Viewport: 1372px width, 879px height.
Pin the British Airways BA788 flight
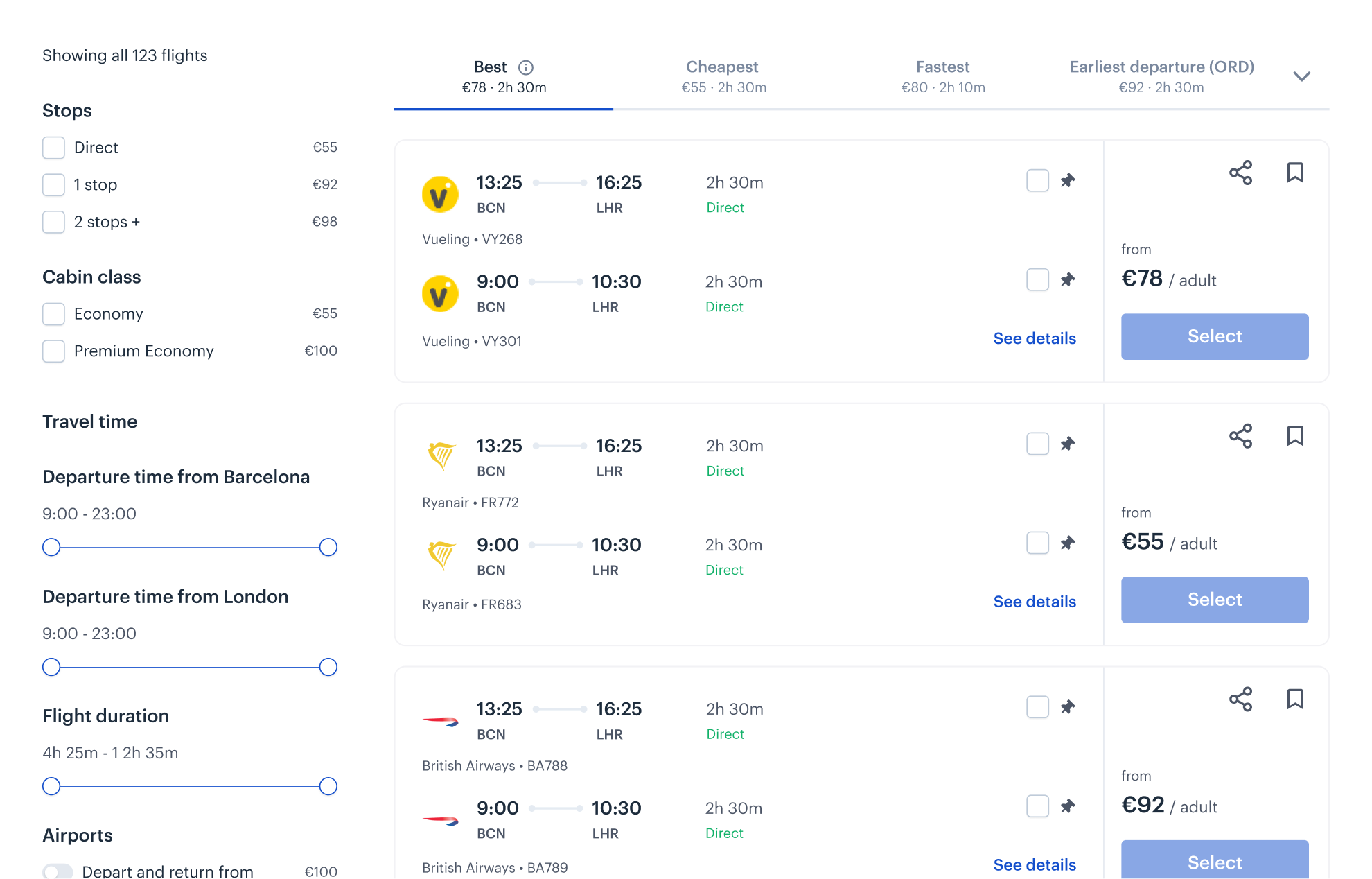coord(1068,707)
